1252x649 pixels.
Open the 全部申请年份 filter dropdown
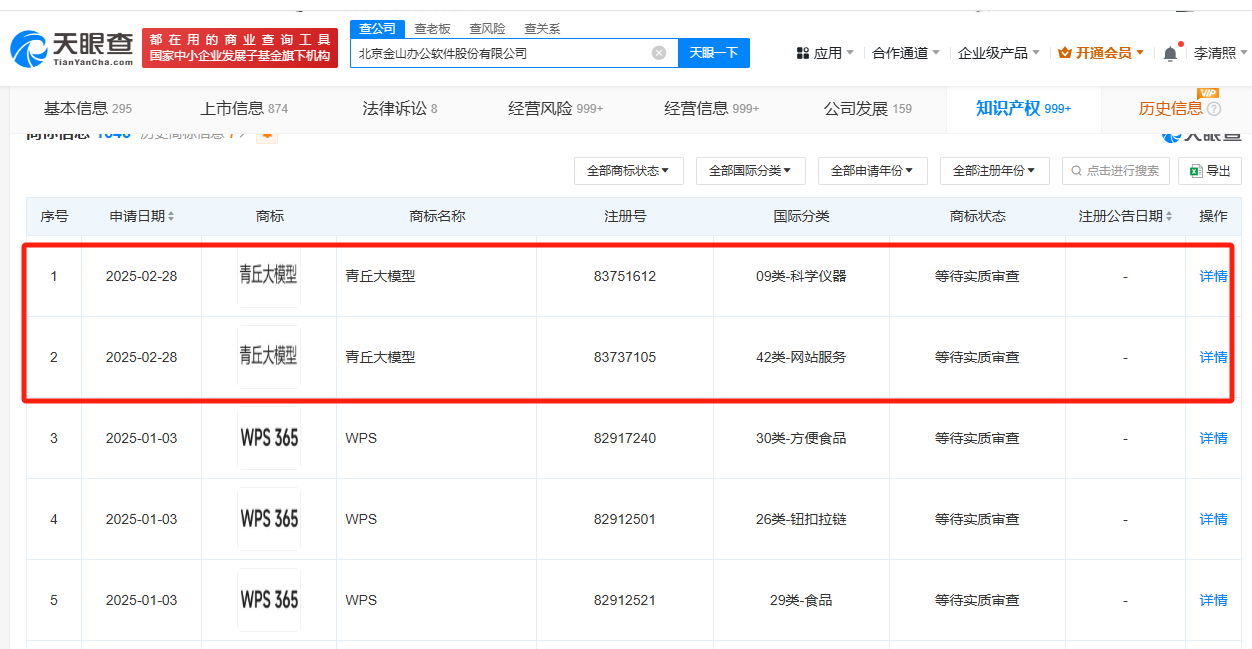pyautogui.click(x=873, y=171)
